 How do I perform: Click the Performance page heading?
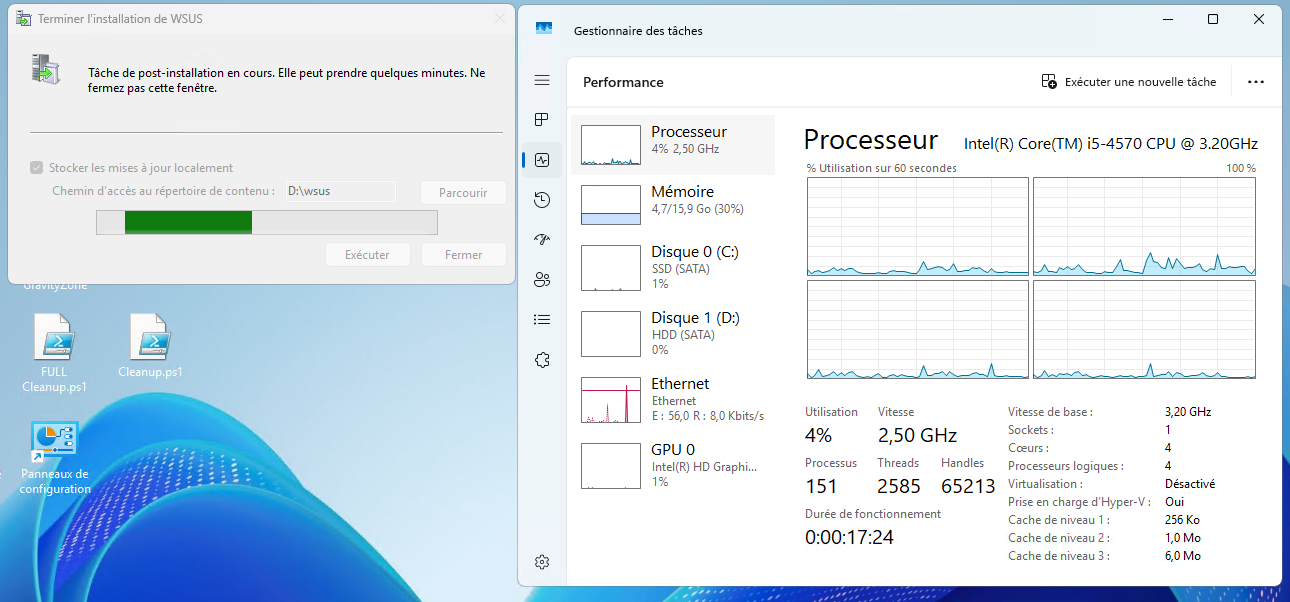click(623, 82)
